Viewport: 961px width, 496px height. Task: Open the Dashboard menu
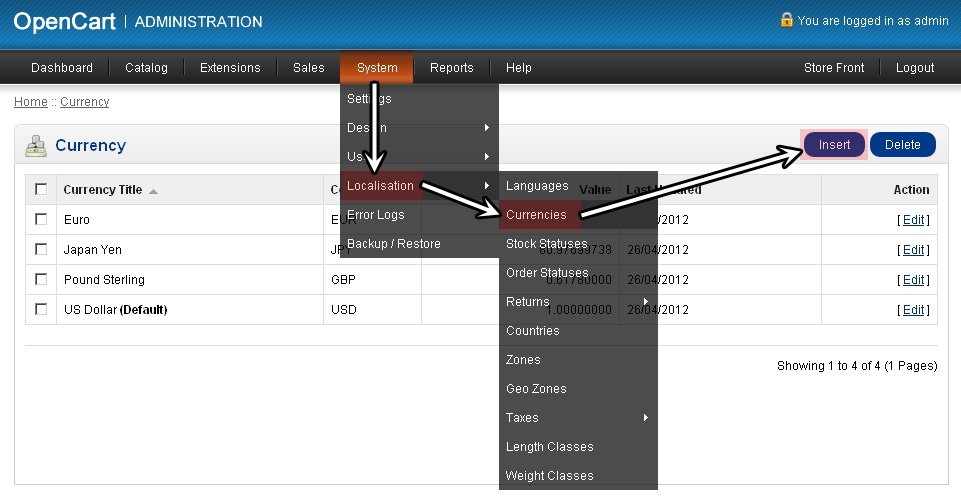tap(62, 67)
